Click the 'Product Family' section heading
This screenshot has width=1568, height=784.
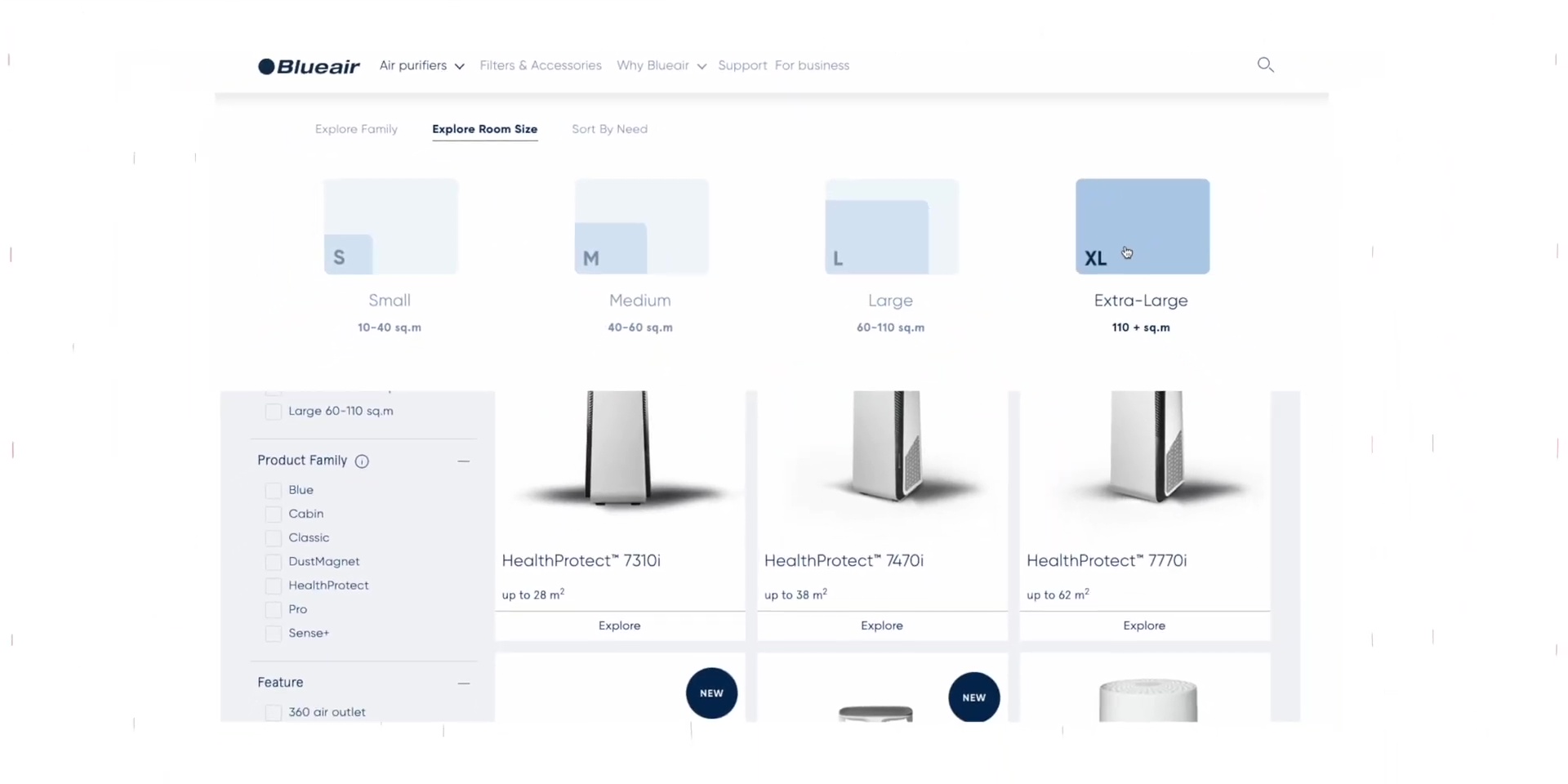(302, 461)
